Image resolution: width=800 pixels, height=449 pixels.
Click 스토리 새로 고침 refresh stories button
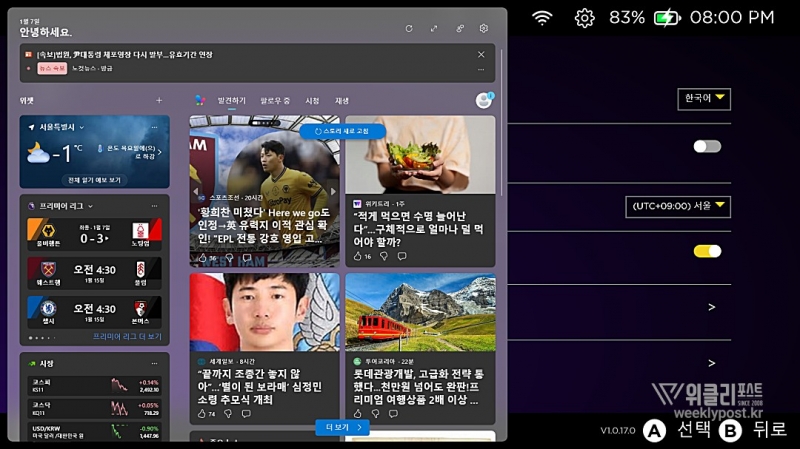click(342, 131)
